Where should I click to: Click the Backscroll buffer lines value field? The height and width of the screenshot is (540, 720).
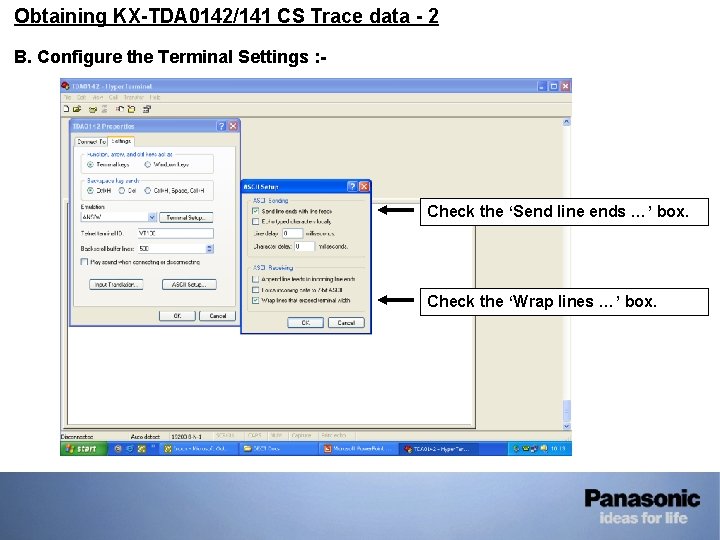171,248
